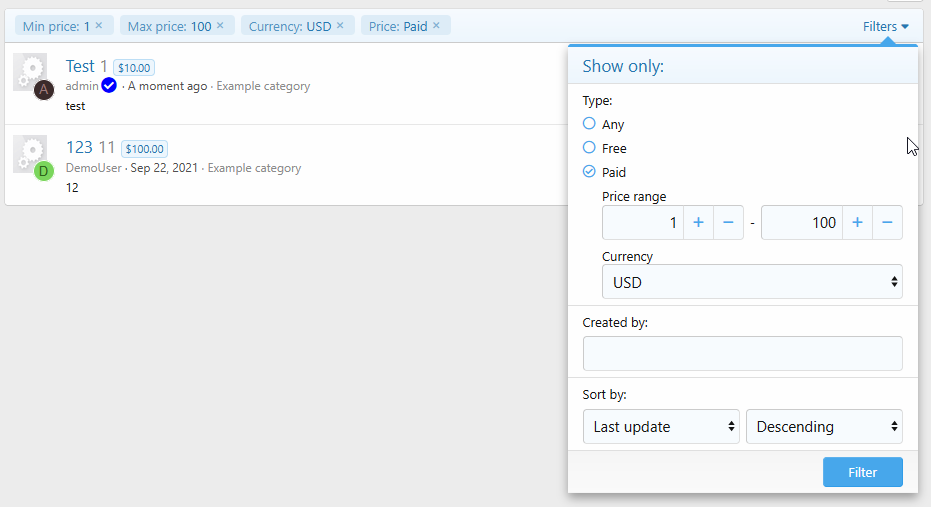Increase the minimum price with plus button

point(698,222)
